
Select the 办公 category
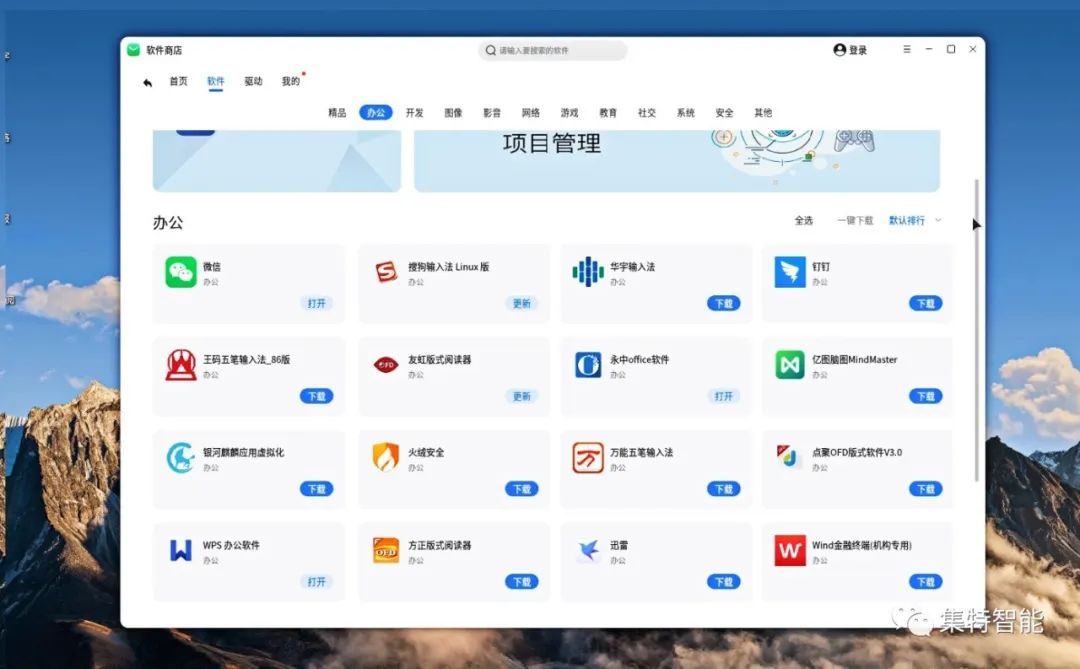376,112
